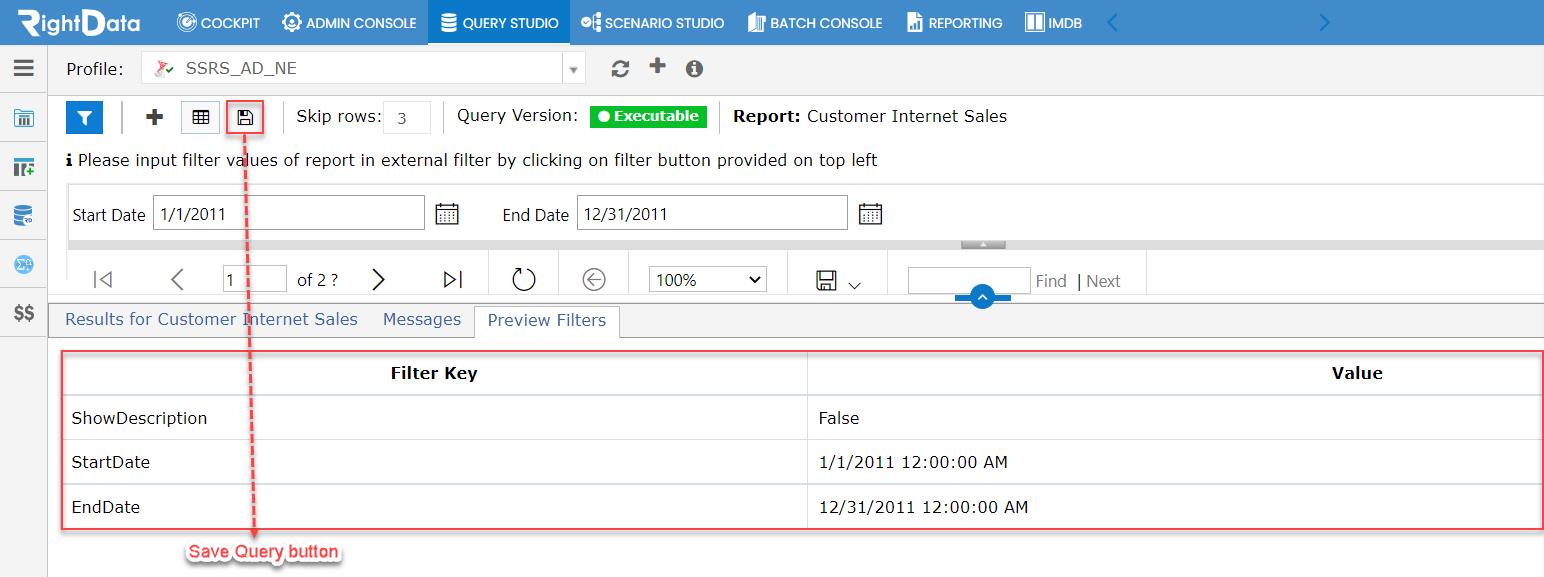Image resolution: width=1544 pixels, height=577 pixels.
Task: Collapse the panel with blue chevron handle
Action: (982, 297)
